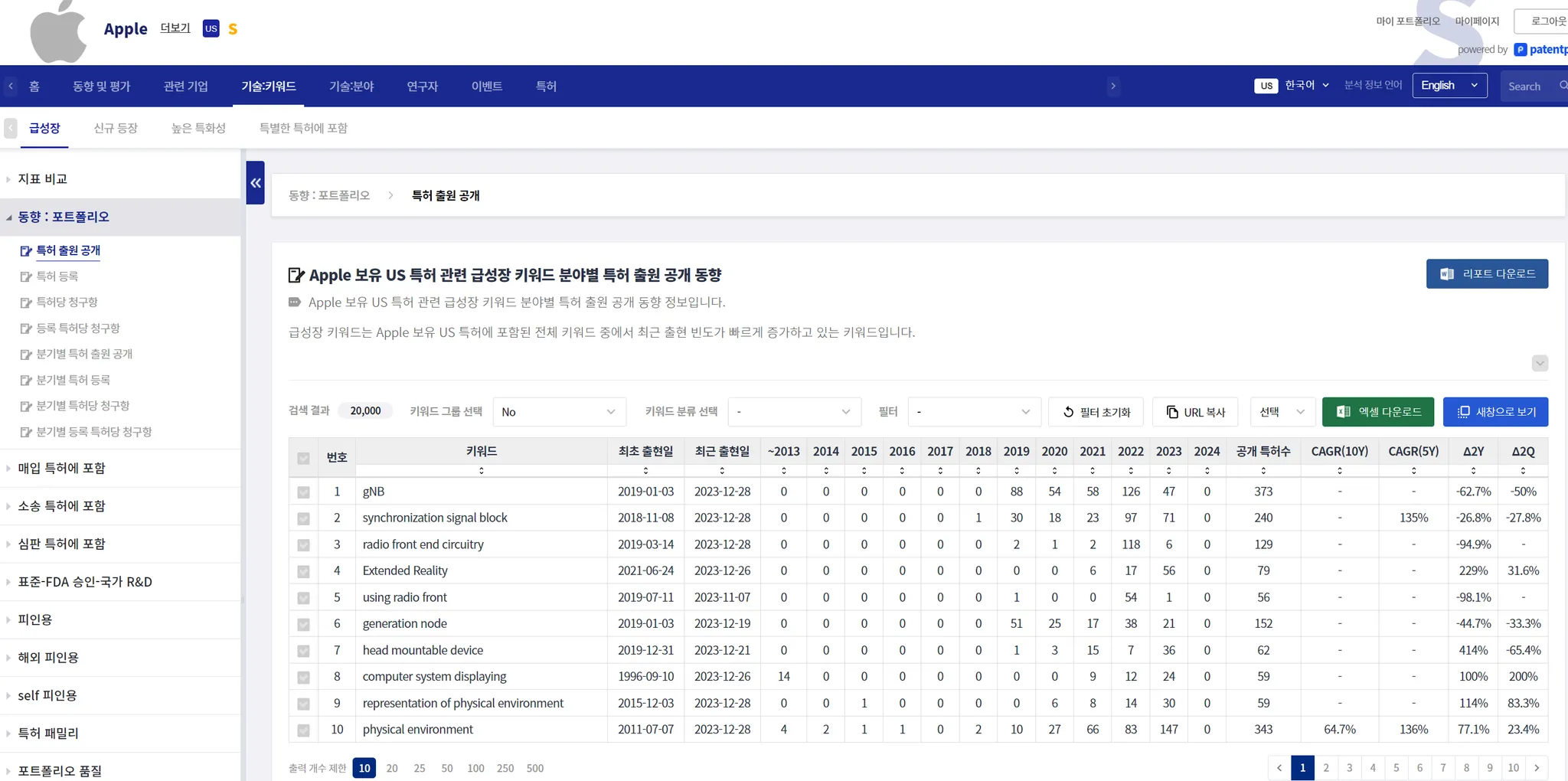Image resolution: width=1568 pixels, height=781 pixels.
Task: Open the 선택 dropdown
Action: point(1282,412)
